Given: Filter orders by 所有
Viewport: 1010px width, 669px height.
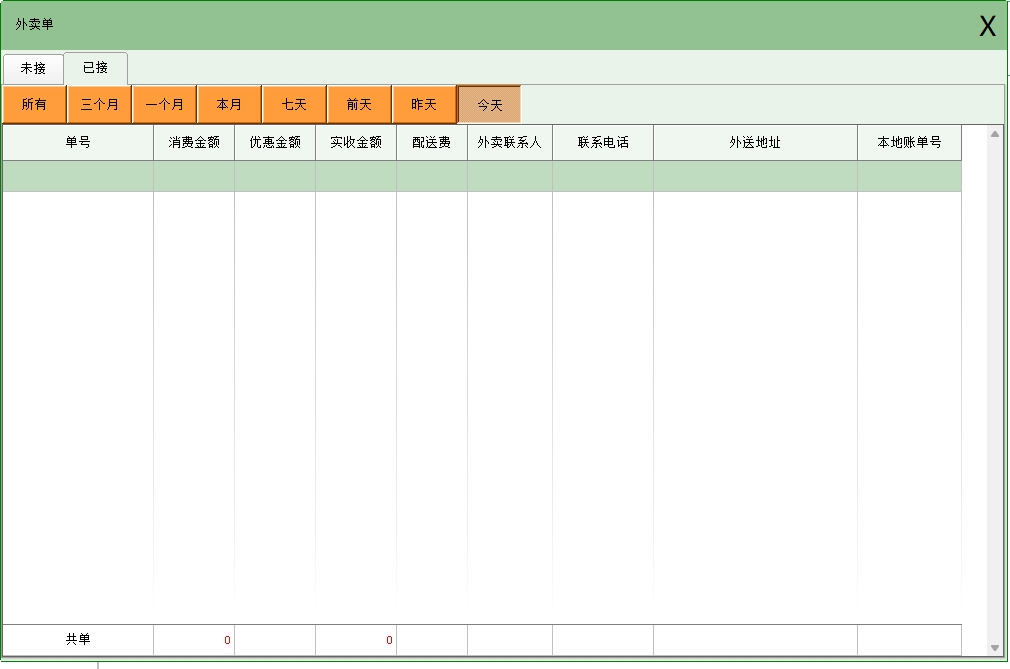Looking at the screenshot, I should (x=34, y=104).
